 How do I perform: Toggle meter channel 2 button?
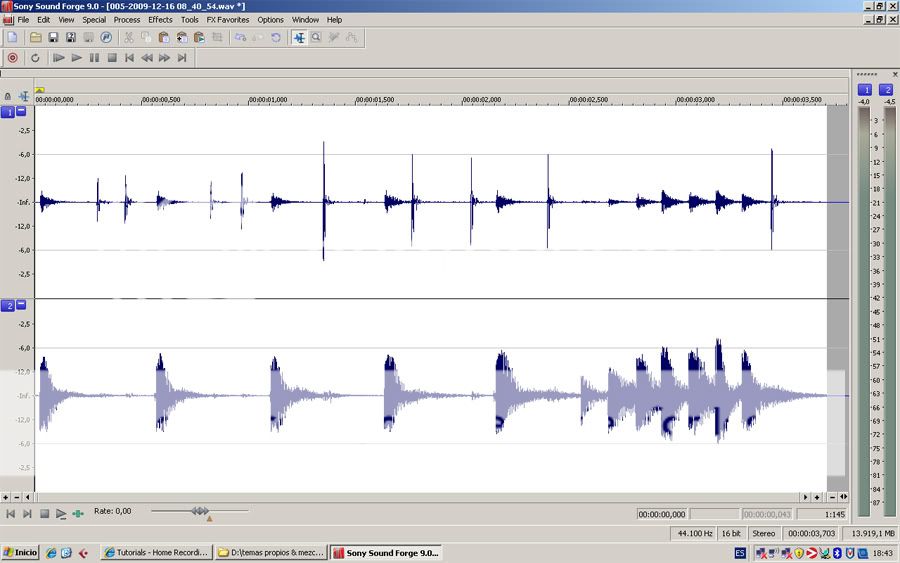pyautogui.click(x=887, y=90)
